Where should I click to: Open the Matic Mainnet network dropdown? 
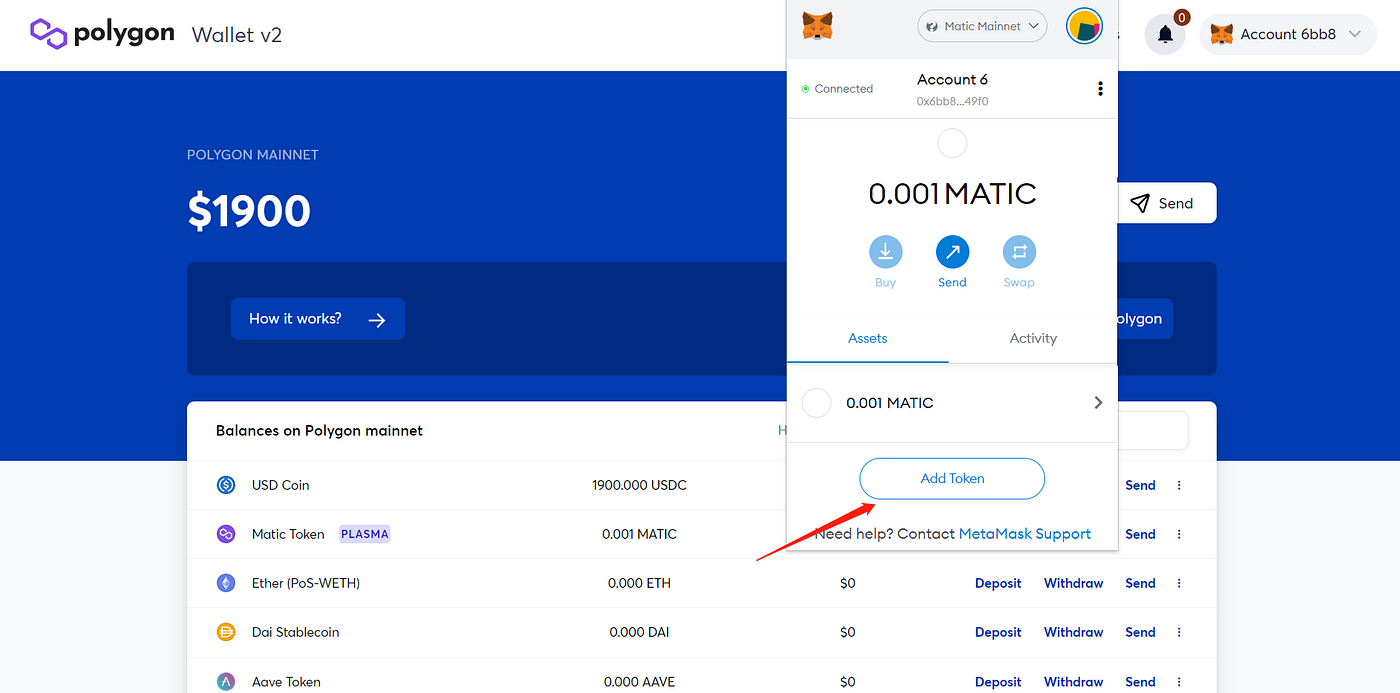[x=981, y=25]
